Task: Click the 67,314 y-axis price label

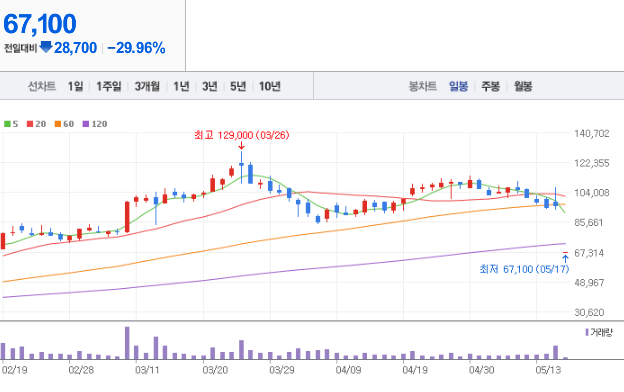Action: (x=589, y=253)
